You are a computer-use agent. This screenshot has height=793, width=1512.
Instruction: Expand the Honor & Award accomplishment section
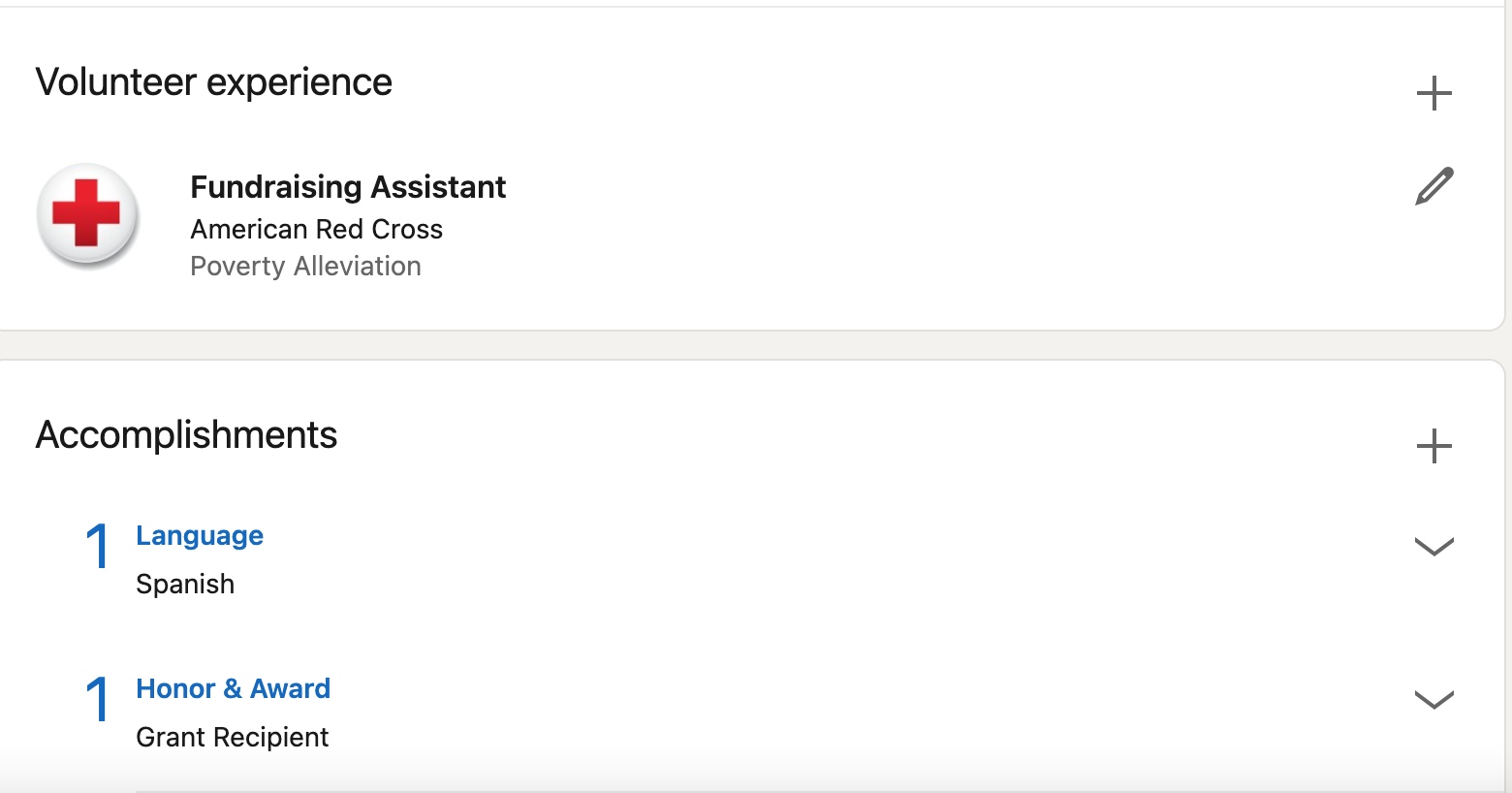(x=1434, y=698)
